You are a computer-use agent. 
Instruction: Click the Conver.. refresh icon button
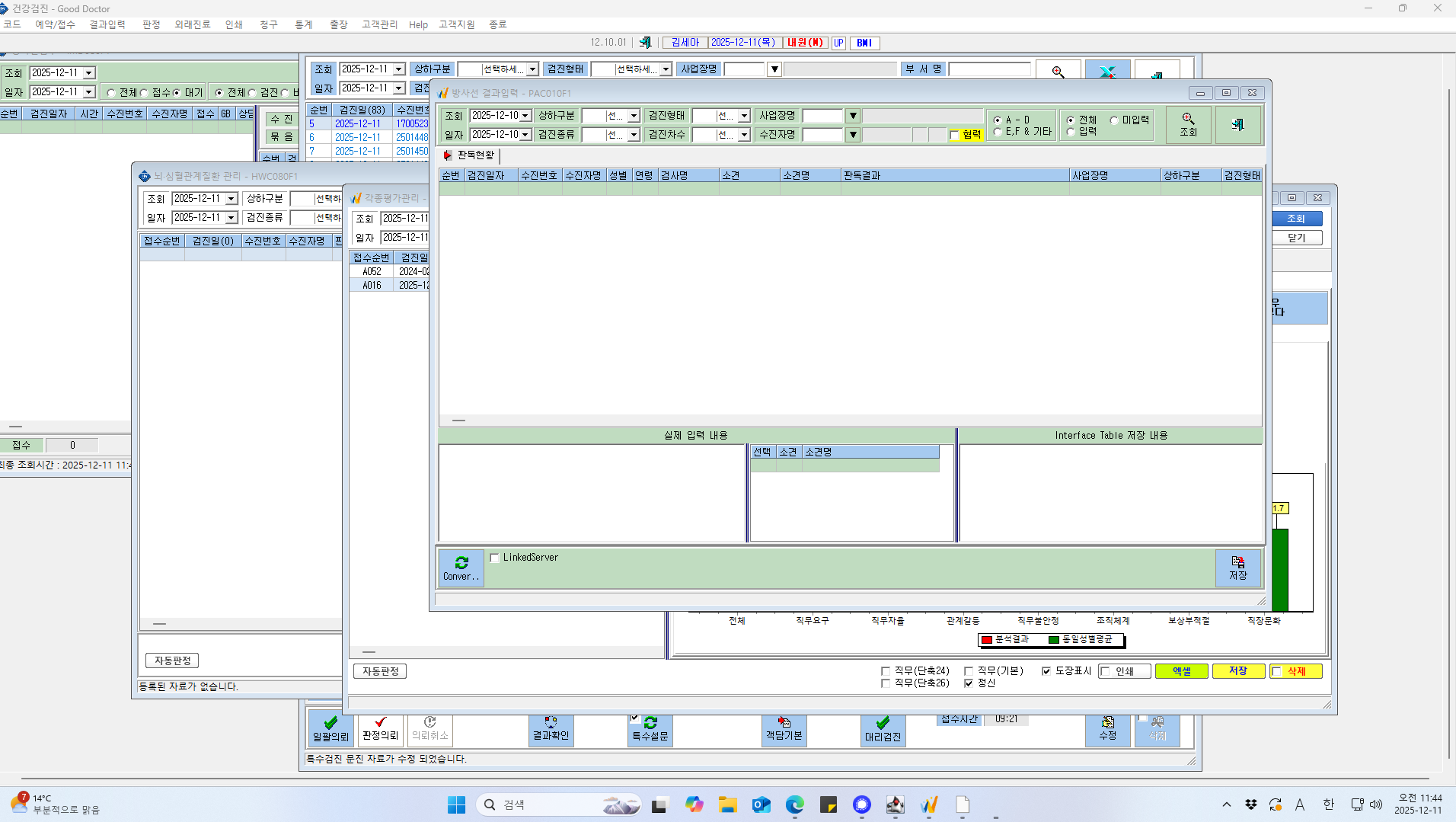coord(461,568)
